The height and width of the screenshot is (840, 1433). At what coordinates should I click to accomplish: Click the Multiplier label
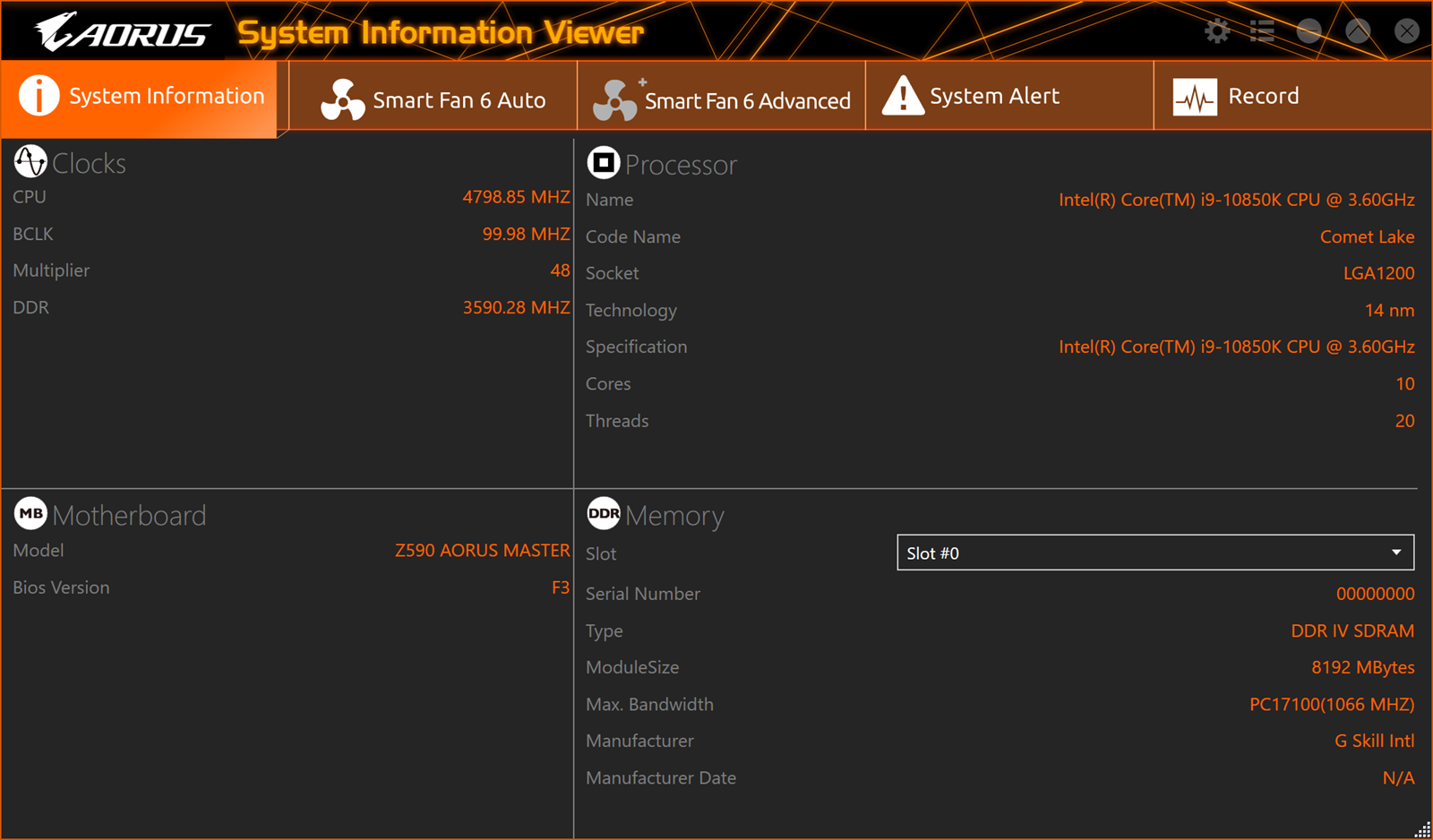[51, 270]
